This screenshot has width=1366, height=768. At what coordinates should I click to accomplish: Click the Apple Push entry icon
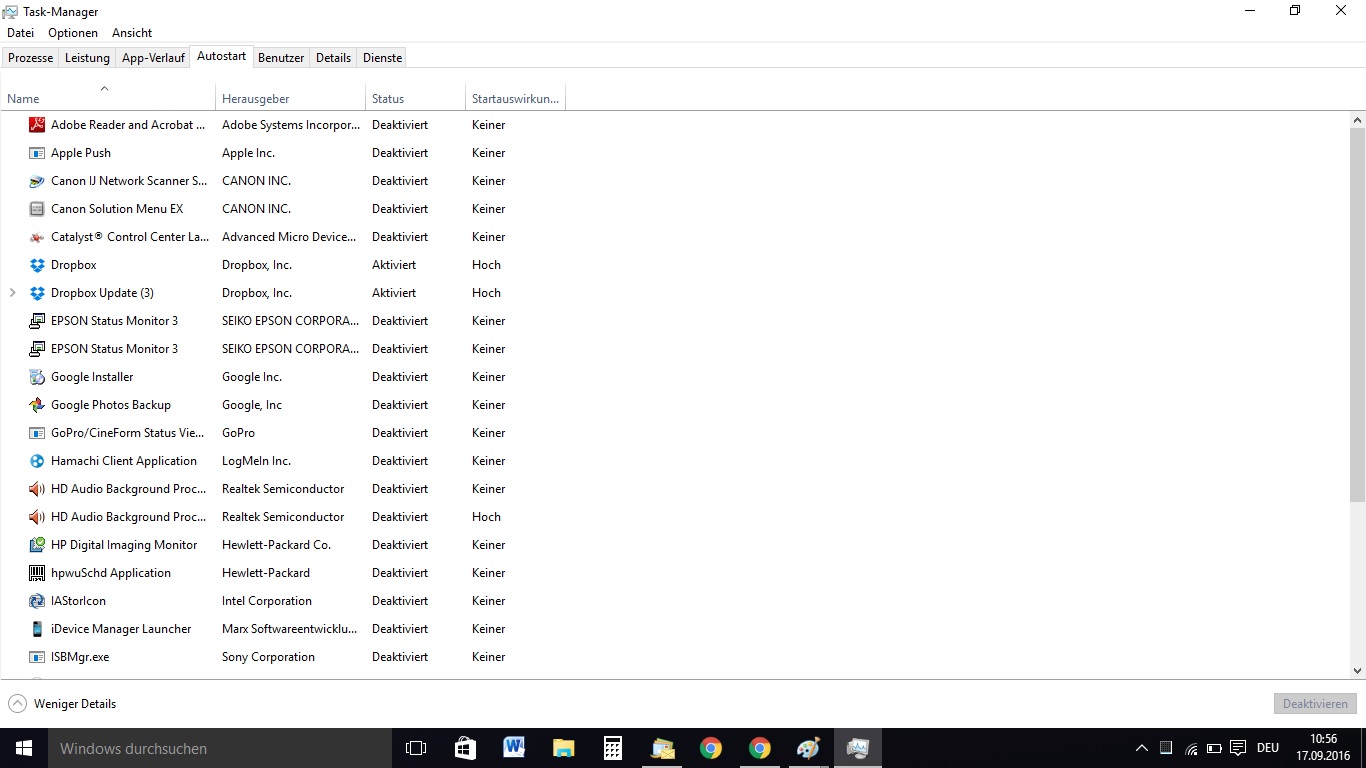[x=37, y=153]
